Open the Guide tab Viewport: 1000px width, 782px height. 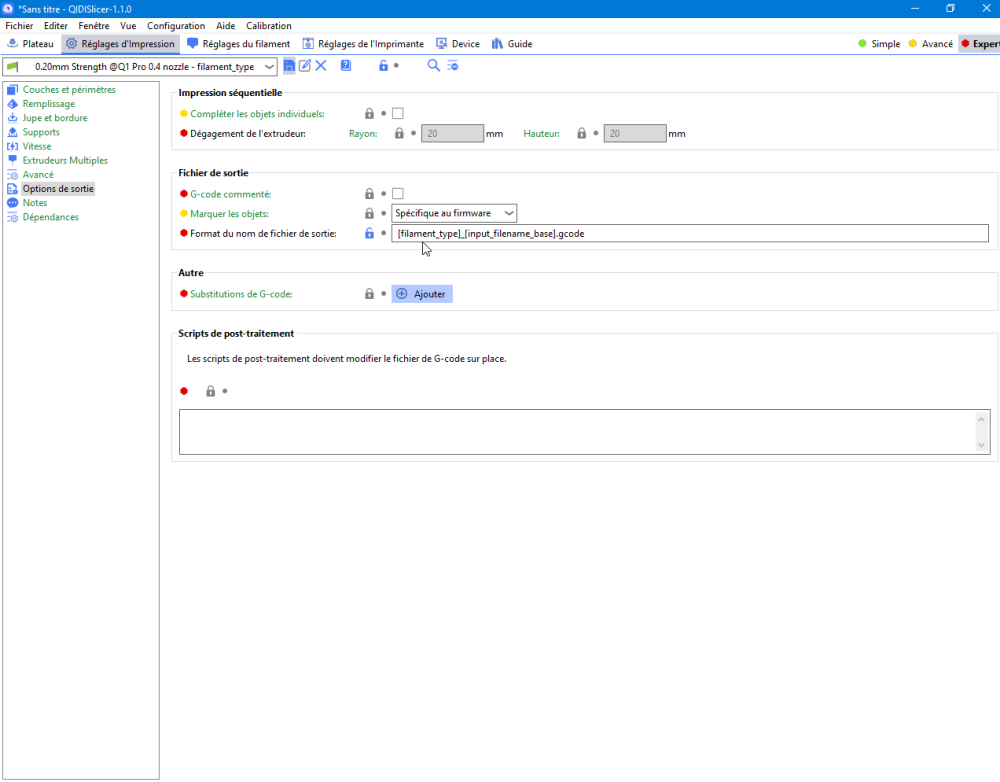pyautogui.click(x=511, y=44)
